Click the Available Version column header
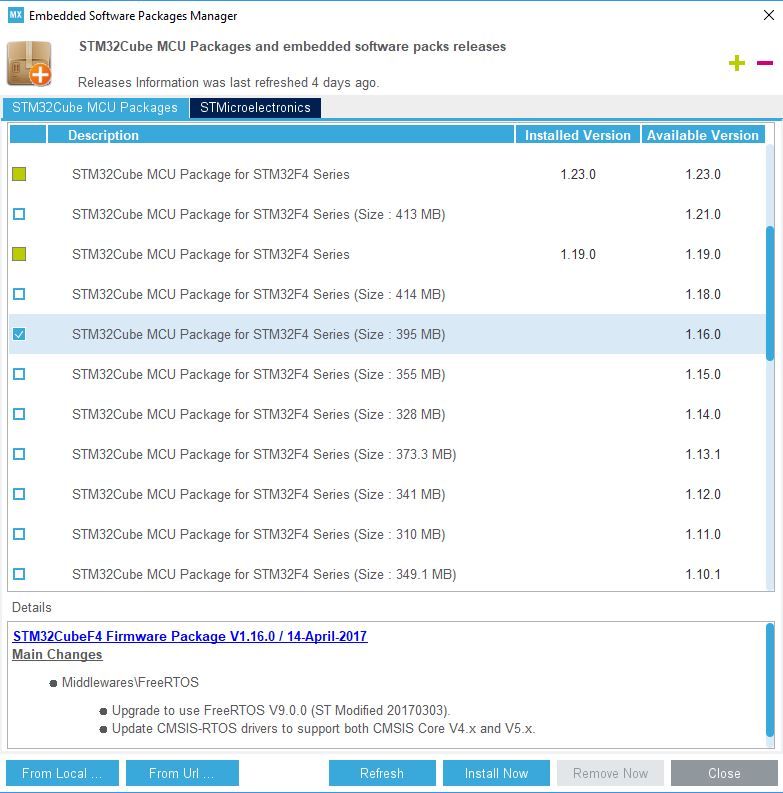Viewport: 783px width, 793px height. pos(703,135)
